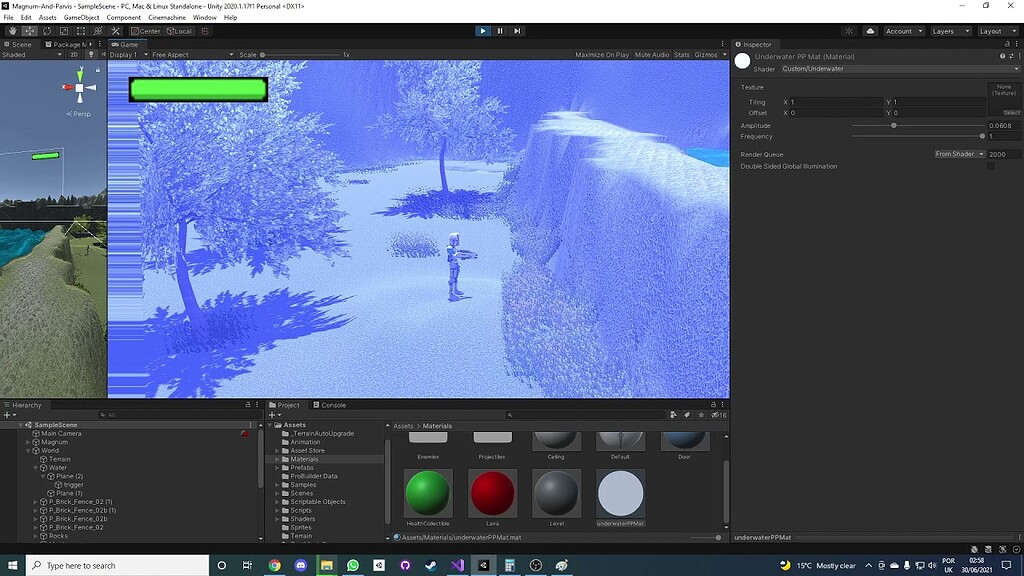
Task: Select the underwaterPPMat material thumbnail
Action: pyautogui.click(x=621, y=494)
